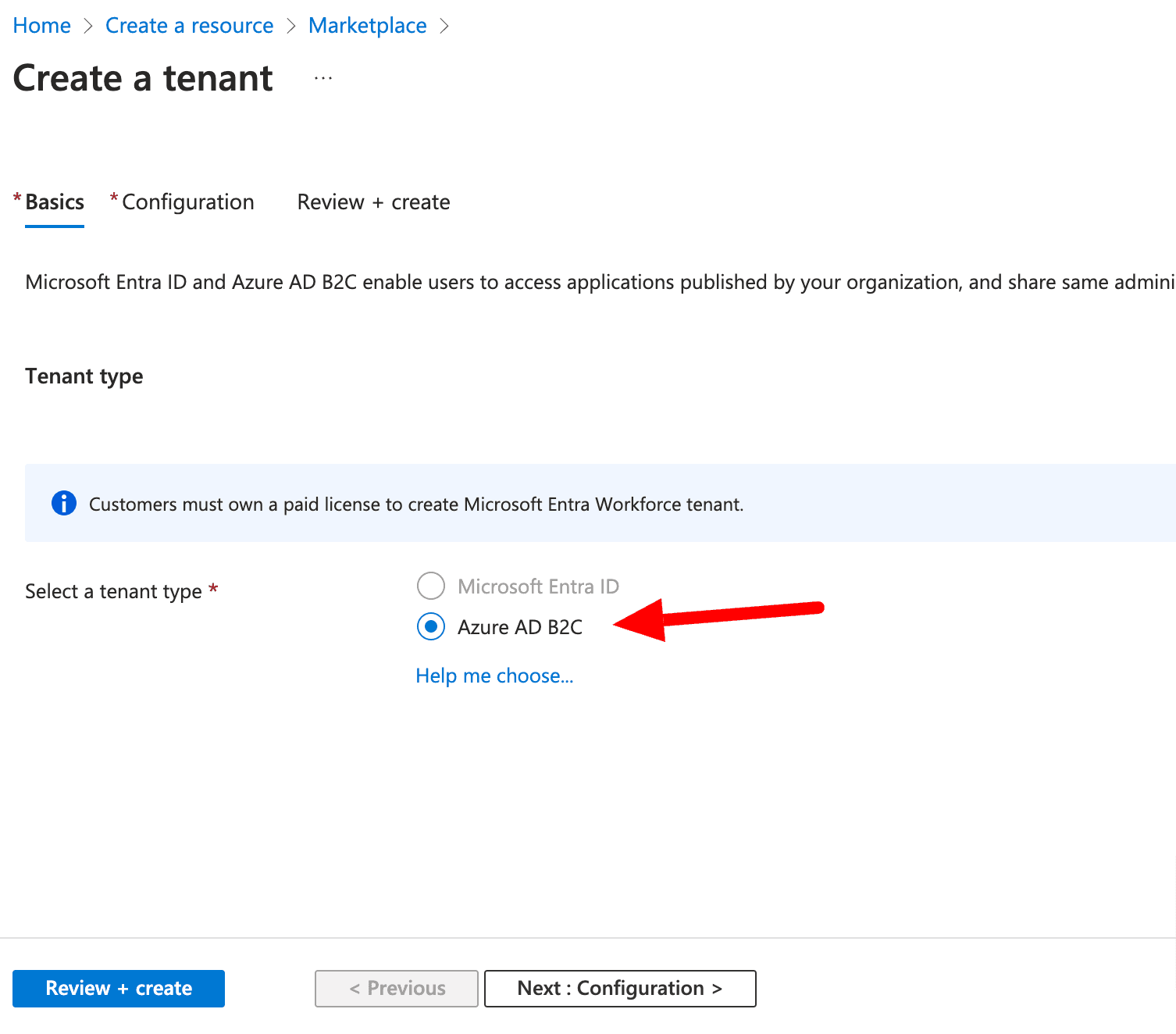Open Create a resource from breadcrumb
Image resolution: width=1176 pixels, height=1034 pixels.
point(189,26)
